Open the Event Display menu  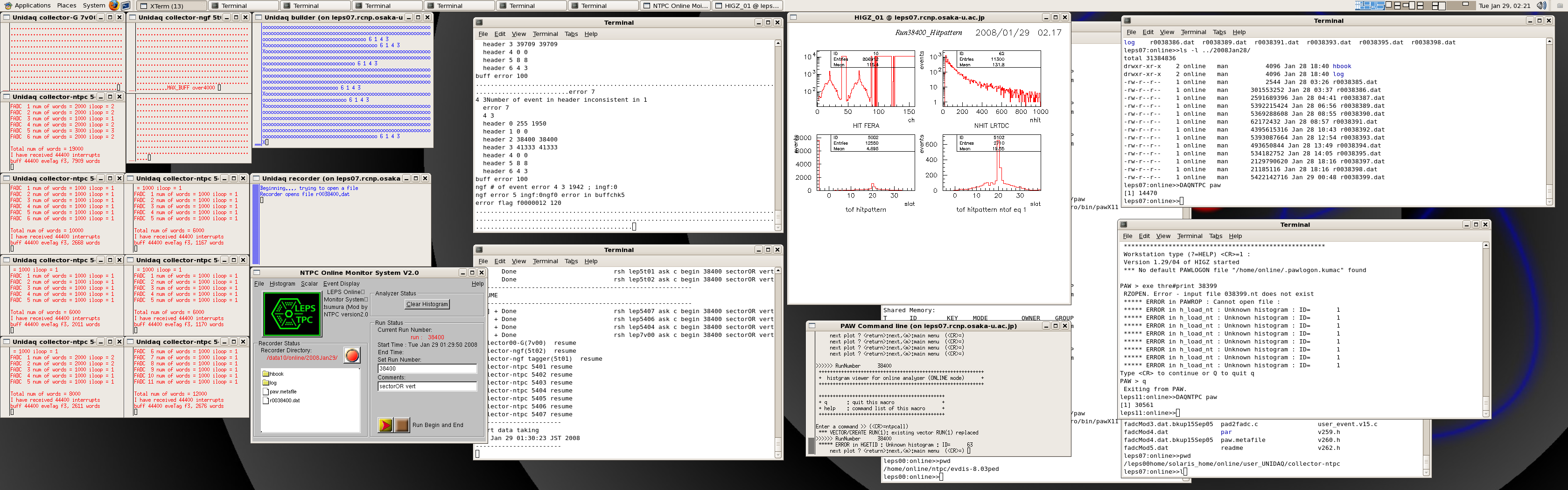pos(341,284)
